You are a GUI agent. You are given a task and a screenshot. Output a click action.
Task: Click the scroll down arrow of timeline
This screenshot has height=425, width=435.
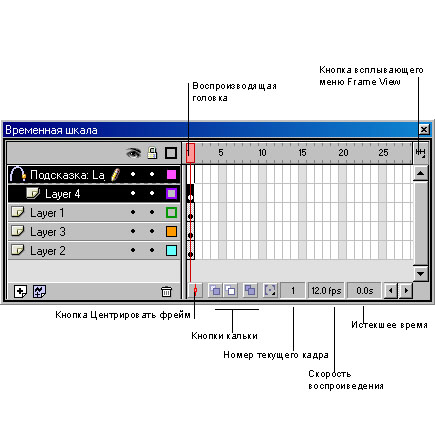pos(421,273)
